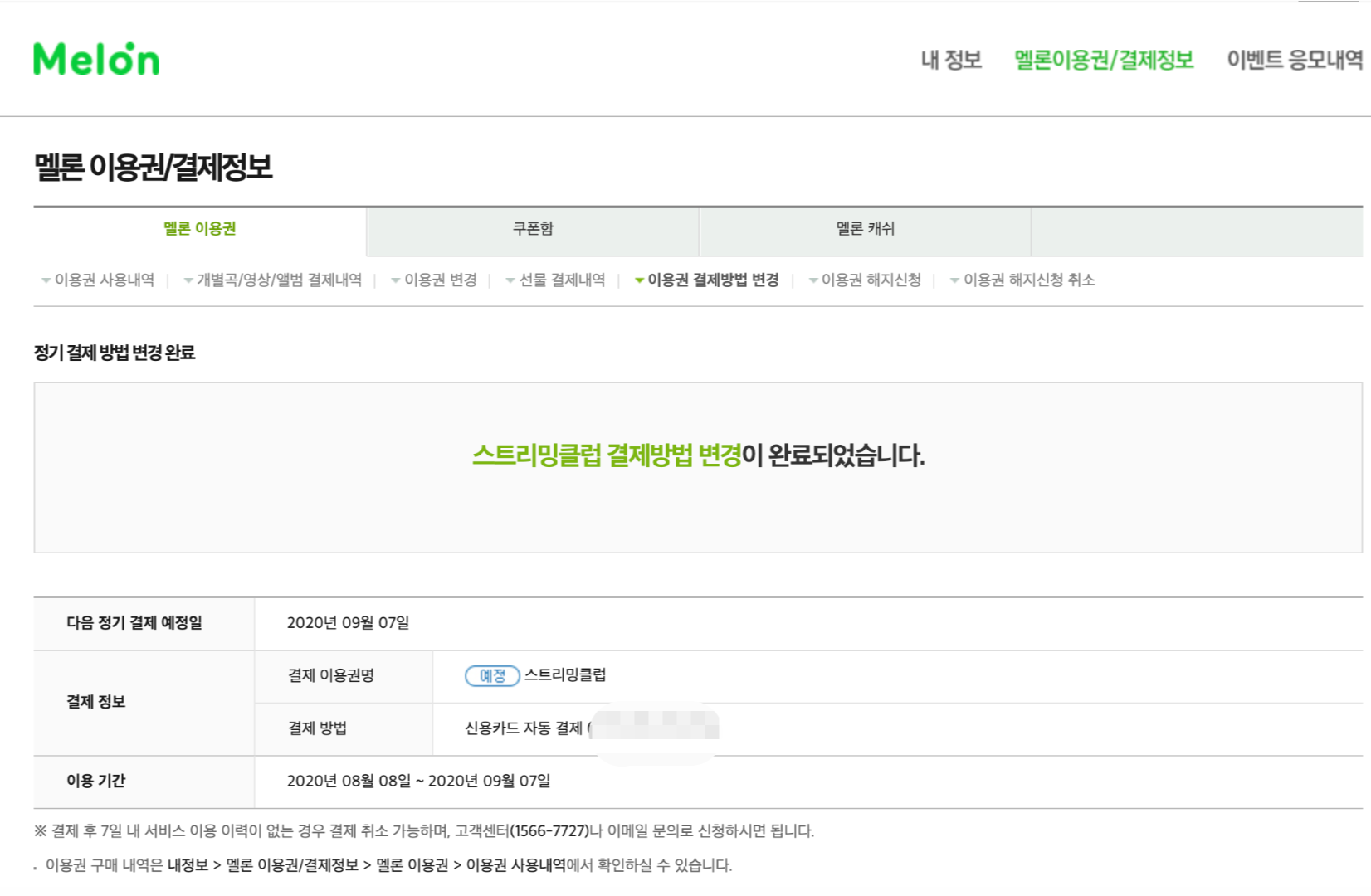Go to 이용권 사용내역 submenu
1371x896 pixels.
pos(105,280)
